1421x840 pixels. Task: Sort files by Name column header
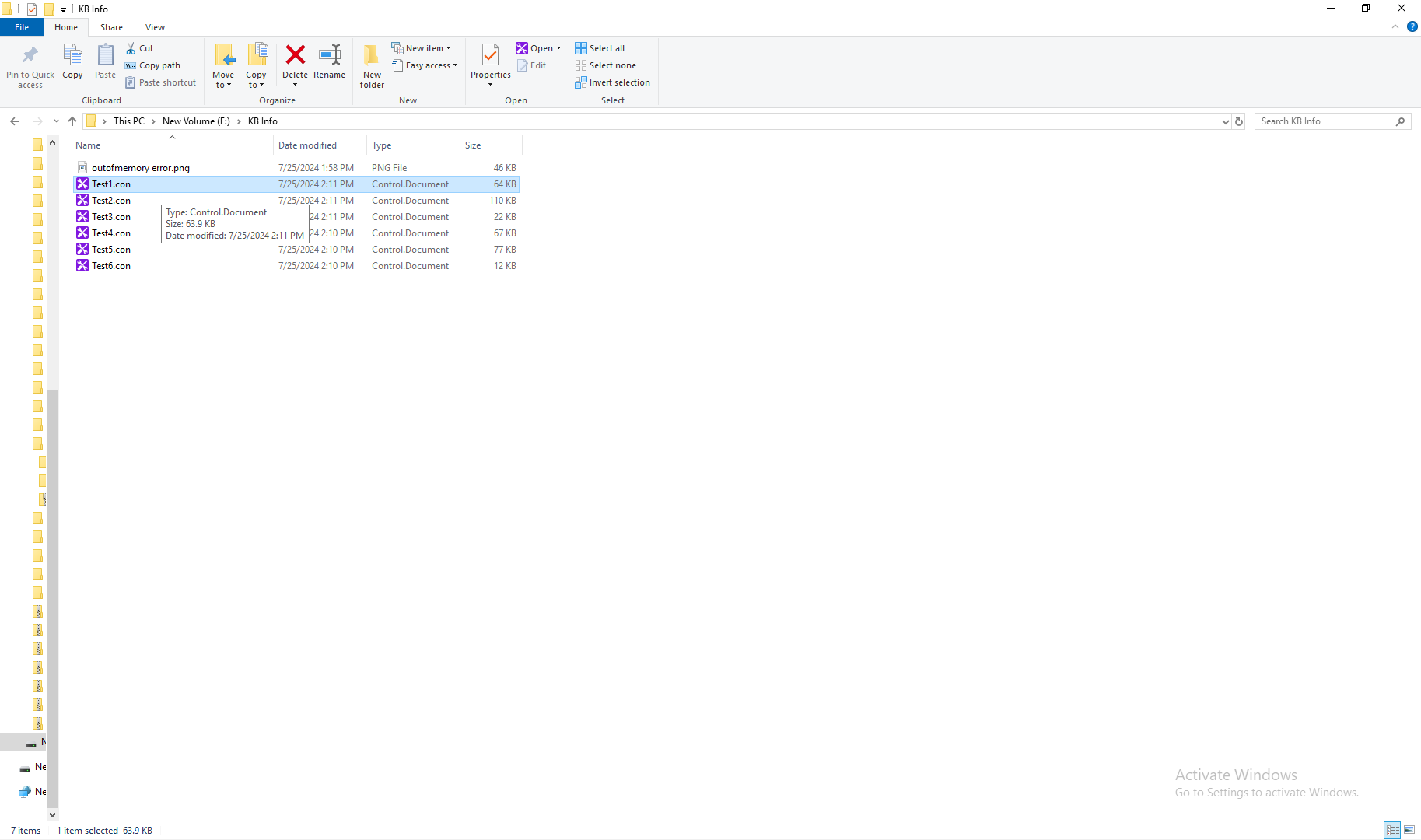point(173,145)
